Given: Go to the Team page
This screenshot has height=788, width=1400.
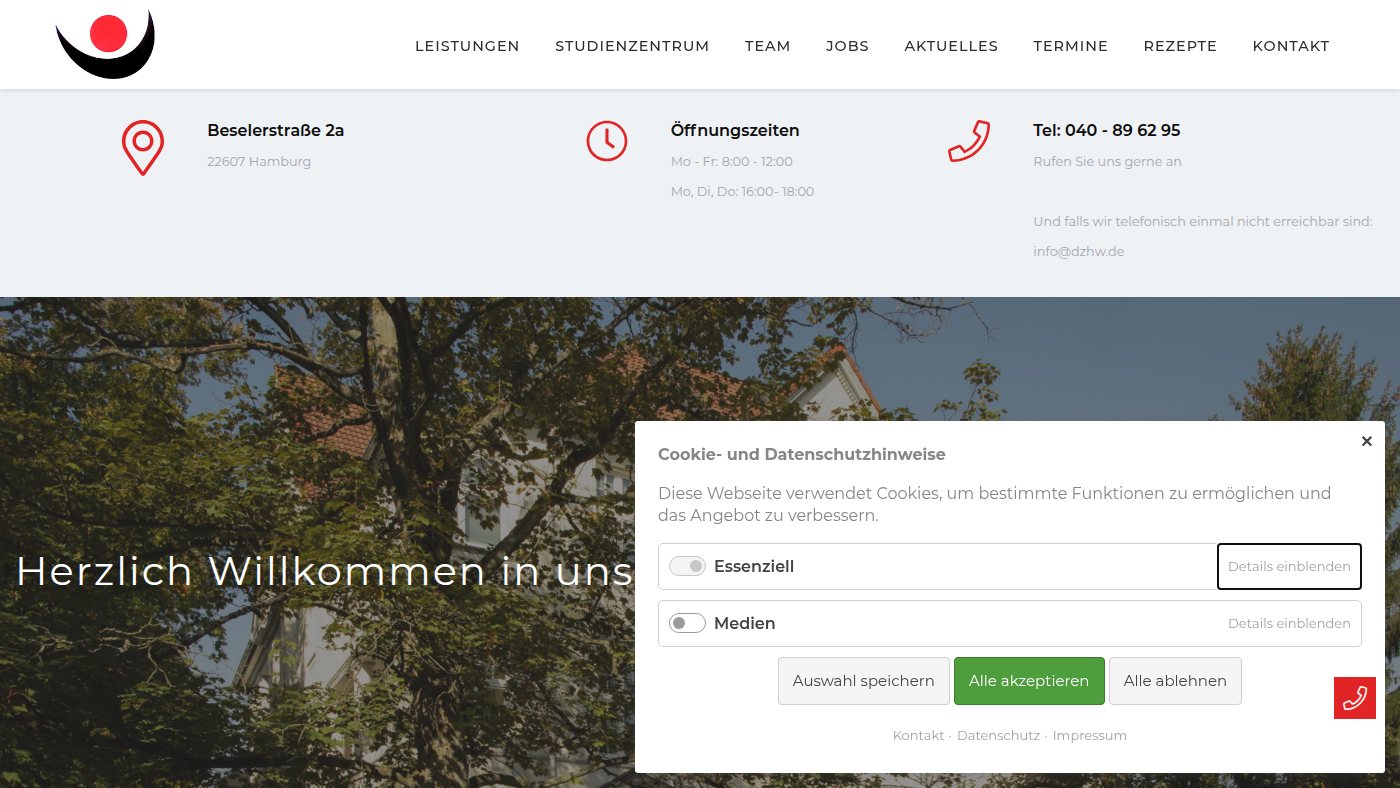Looking at the screenshot, I should click(768, 46).
